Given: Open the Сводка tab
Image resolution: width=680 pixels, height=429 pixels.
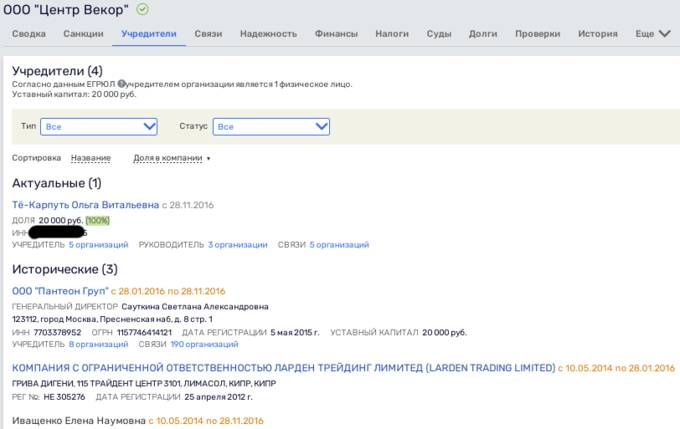Looking at the screenshot, I should pos(29,34).
